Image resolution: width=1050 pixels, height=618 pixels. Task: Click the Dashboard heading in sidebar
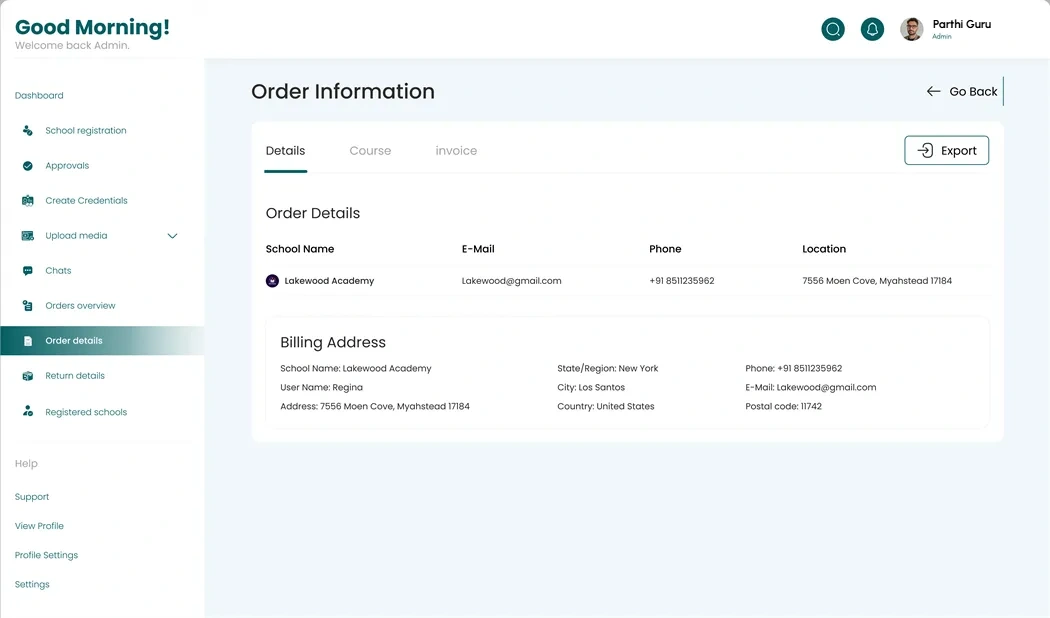[39, 95]
